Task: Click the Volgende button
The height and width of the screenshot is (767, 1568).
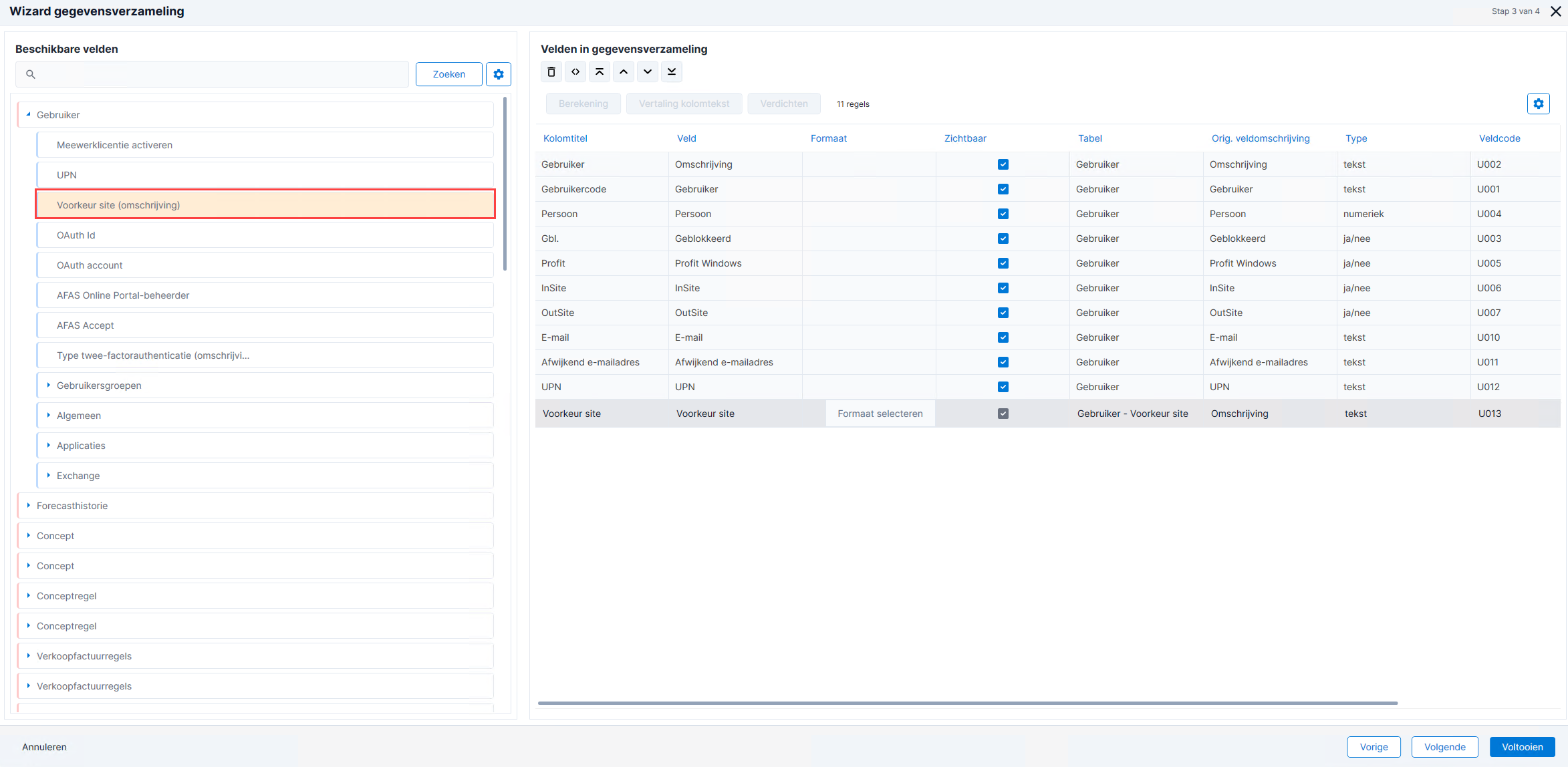Action: (x=1445, y=747)
